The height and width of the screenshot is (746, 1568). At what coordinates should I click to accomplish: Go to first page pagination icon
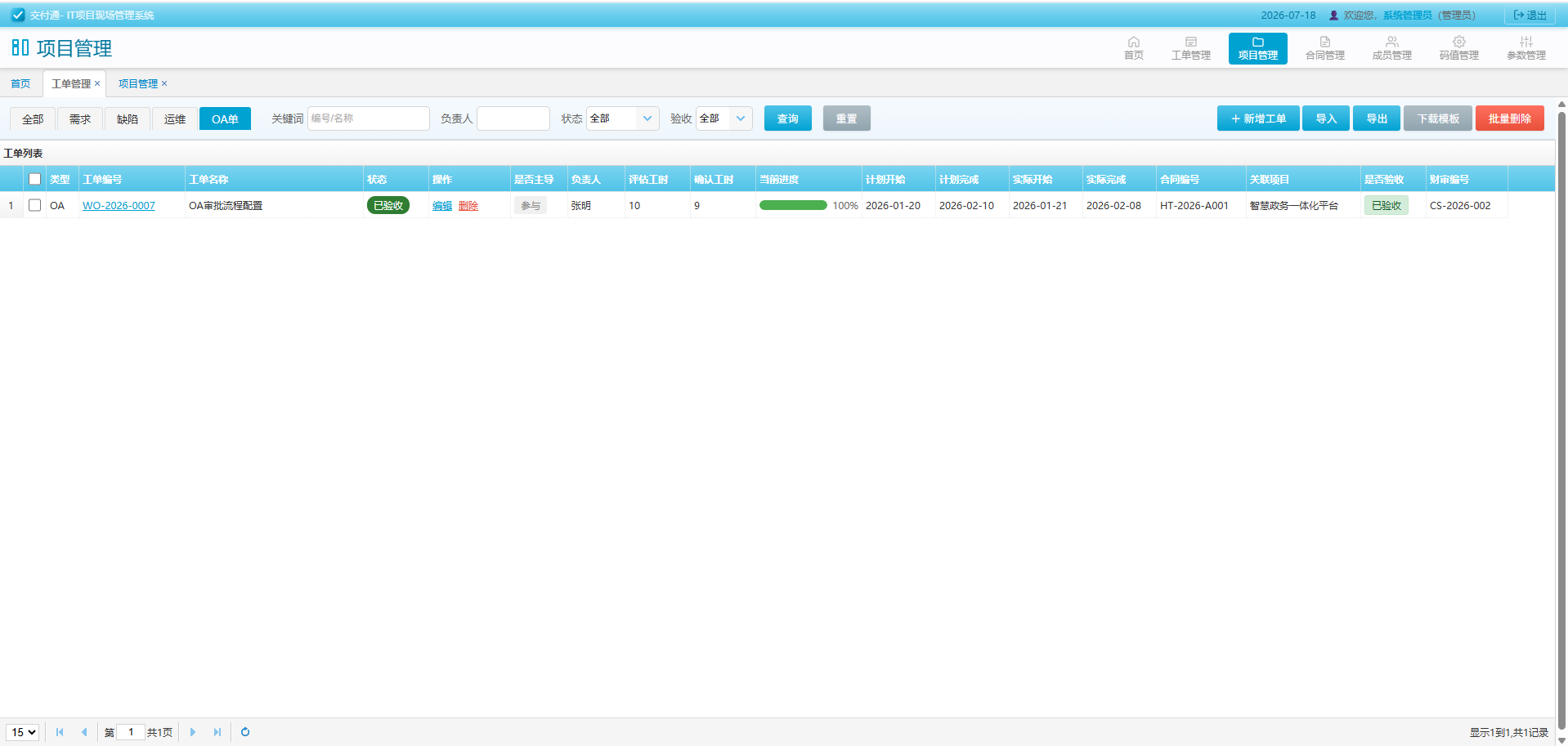60,732
